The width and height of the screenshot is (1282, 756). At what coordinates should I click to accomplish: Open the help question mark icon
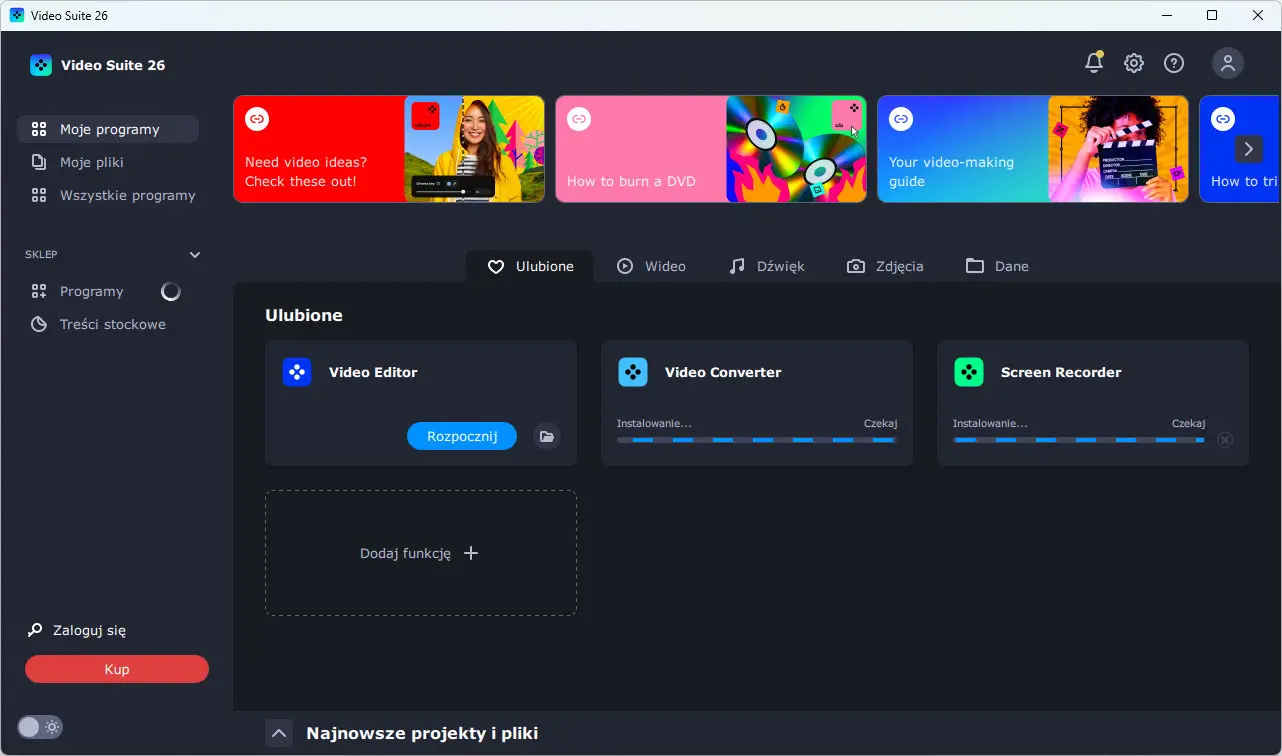pos(1173,62)
